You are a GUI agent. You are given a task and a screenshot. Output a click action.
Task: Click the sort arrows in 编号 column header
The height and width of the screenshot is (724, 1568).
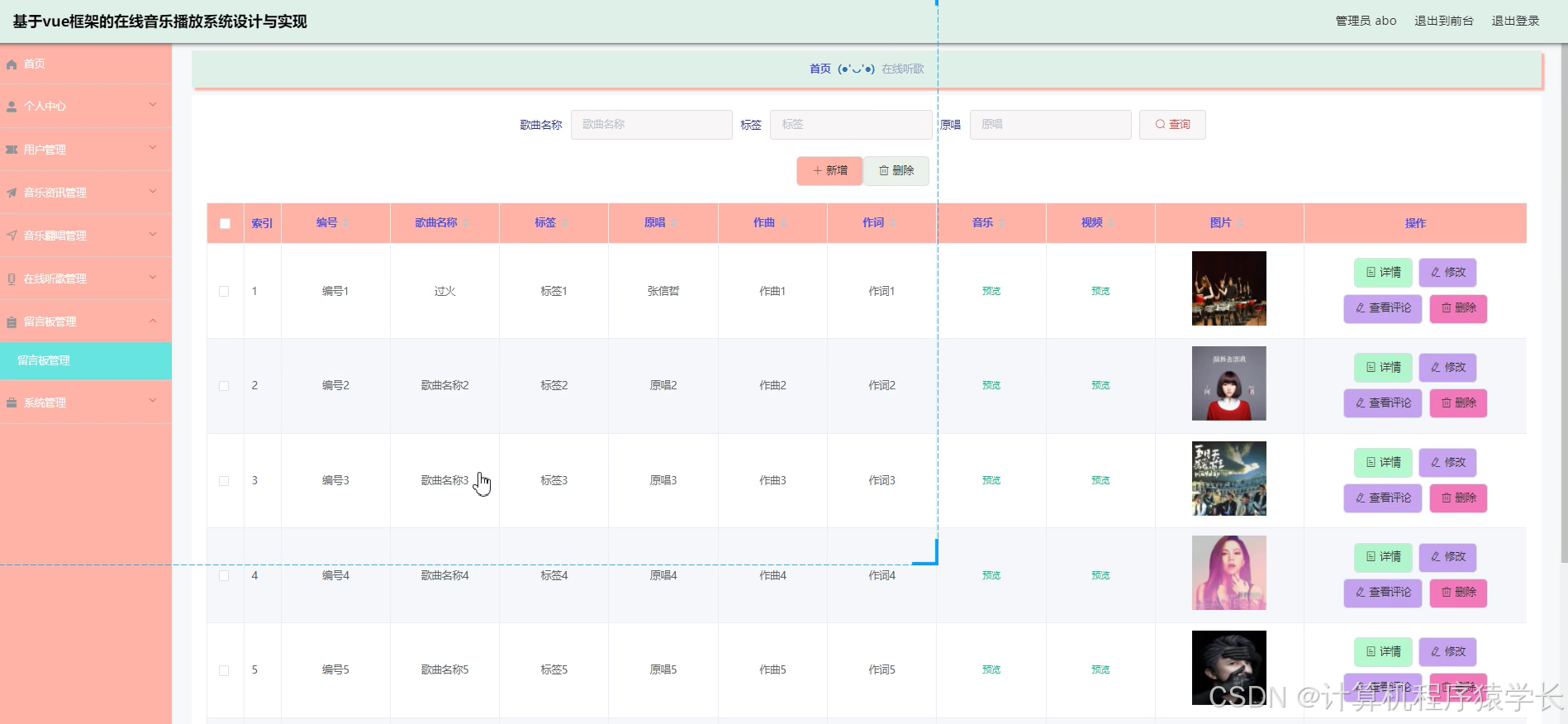pos(346,223)
